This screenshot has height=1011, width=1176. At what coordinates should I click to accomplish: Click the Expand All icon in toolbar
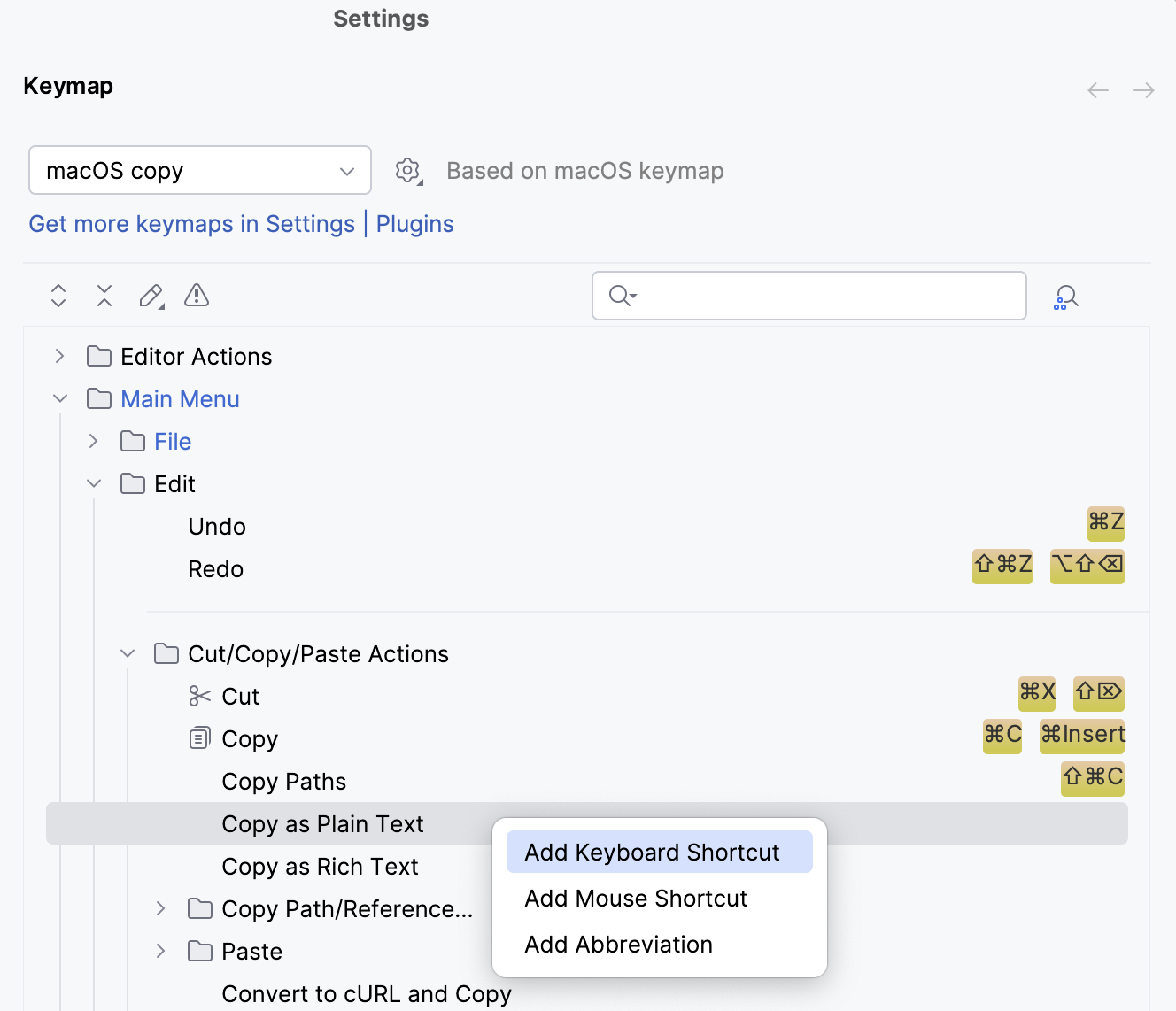(58, 296)
